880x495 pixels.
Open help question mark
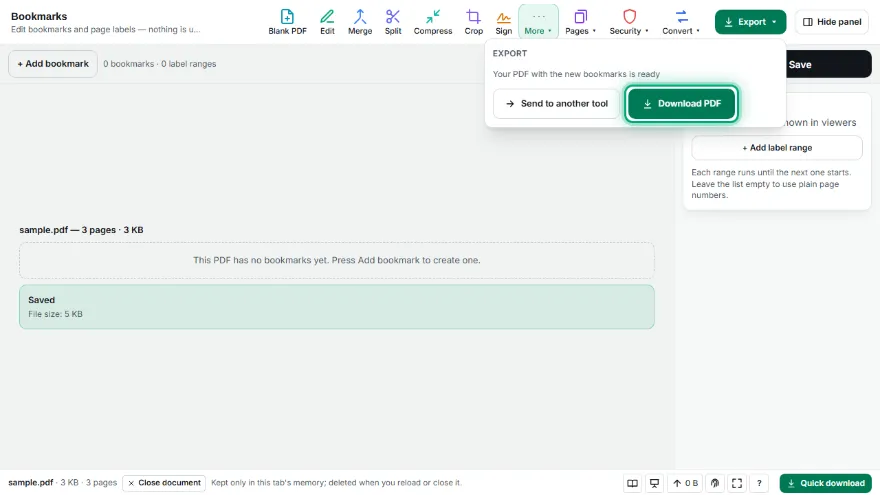click(759, 483)
